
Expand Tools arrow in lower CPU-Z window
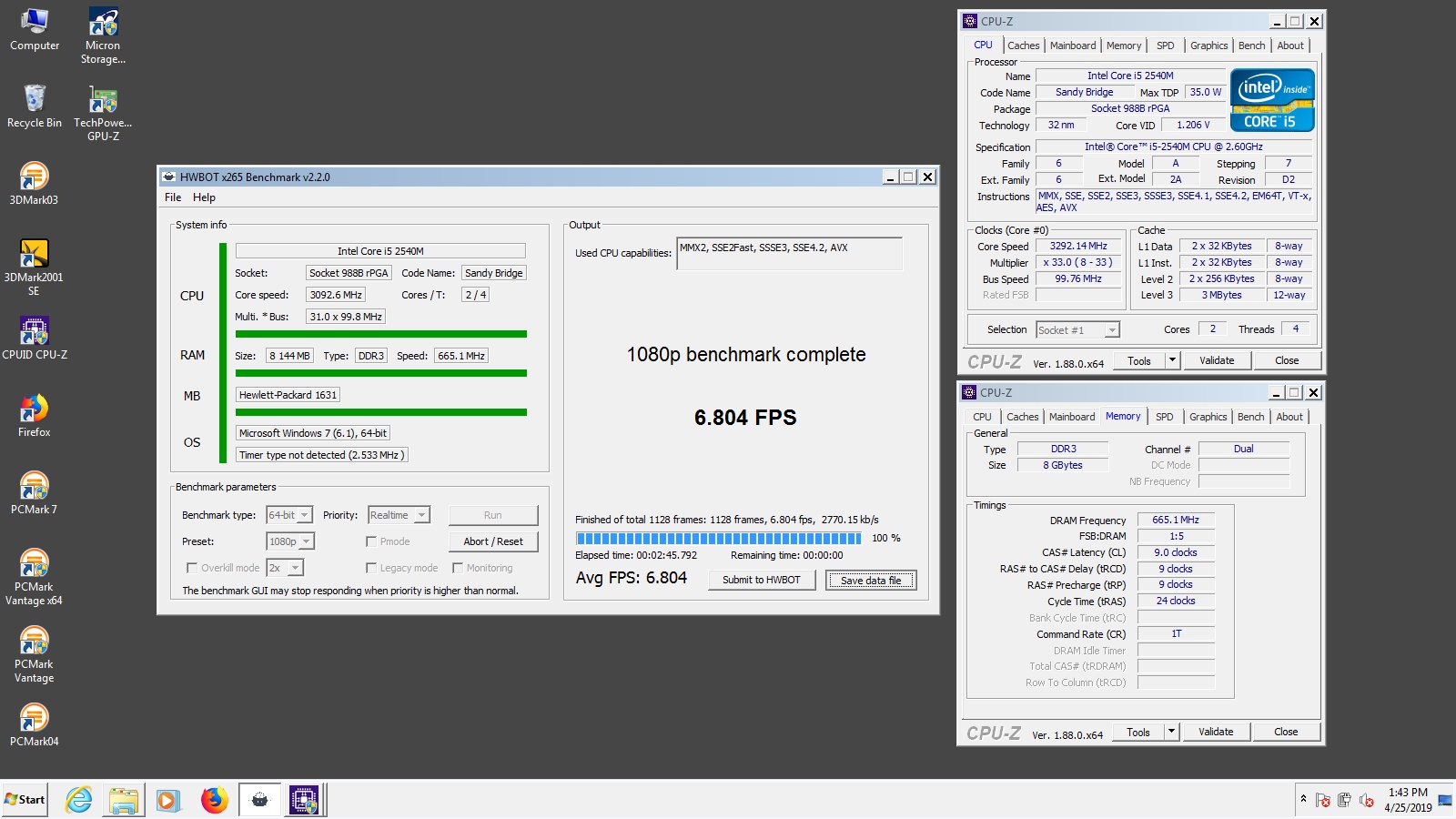pos(1171,732)
